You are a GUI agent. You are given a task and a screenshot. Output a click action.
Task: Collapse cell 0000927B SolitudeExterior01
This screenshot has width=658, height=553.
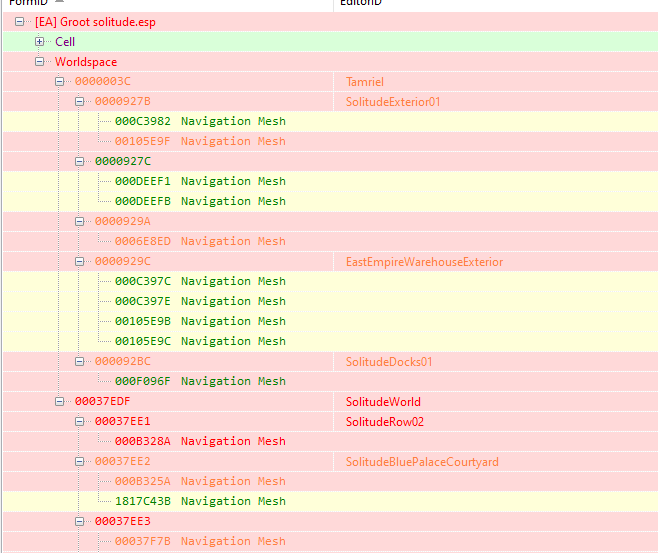pos(79,102)
